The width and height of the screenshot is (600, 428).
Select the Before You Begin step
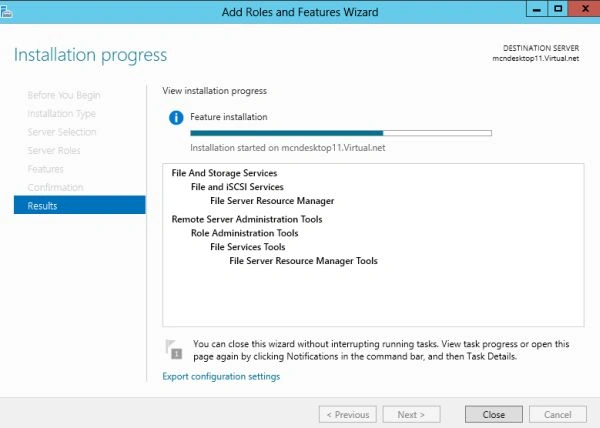pos(64,95)
